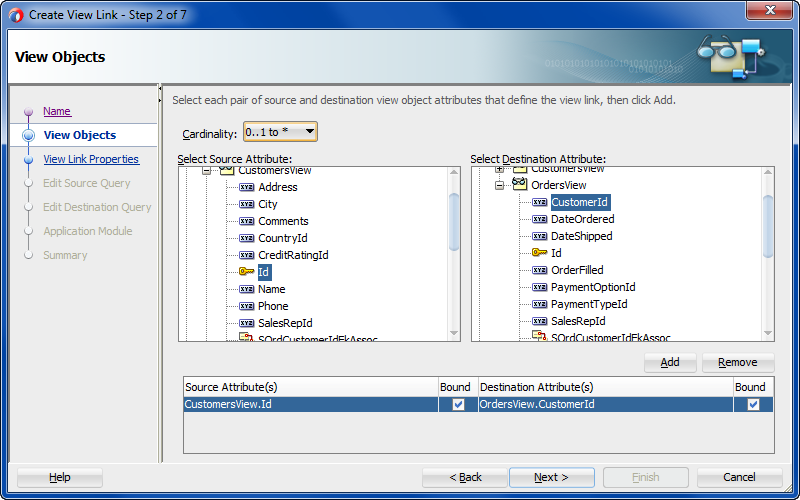Click the Source Attribute(s) column header
Image resolution: width=800 pixels, height=500 pixels.
[311, 387]
